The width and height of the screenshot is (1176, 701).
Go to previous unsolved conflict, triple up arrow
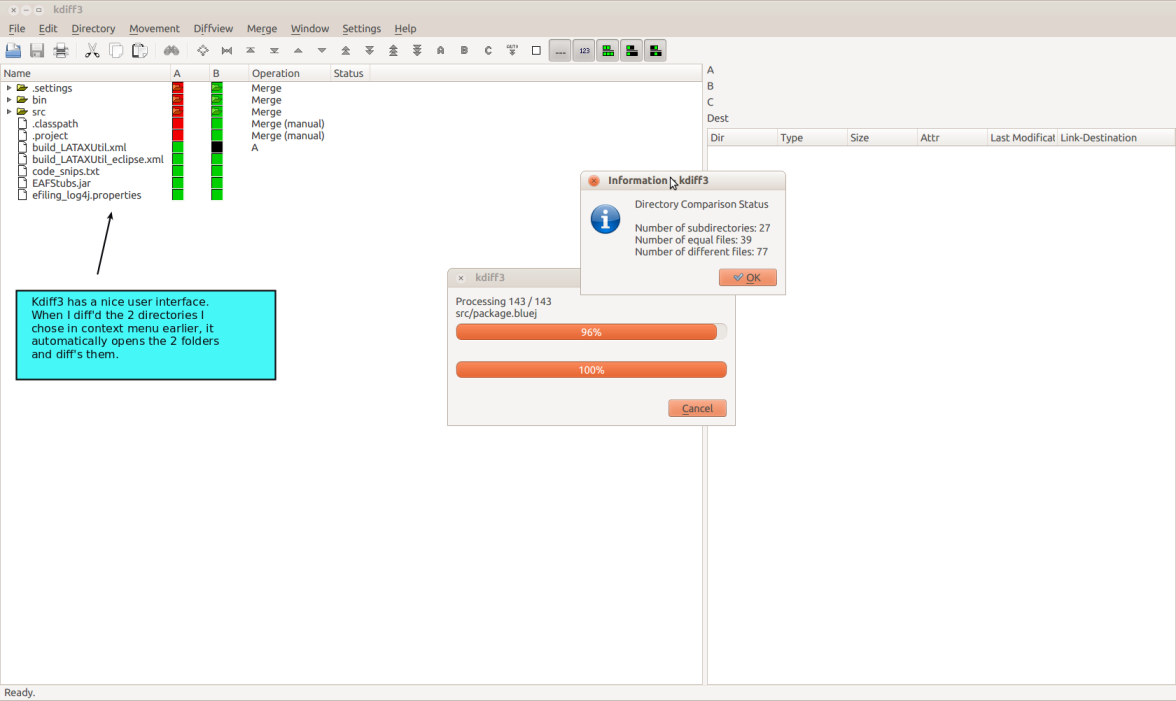tap(393, 50)
